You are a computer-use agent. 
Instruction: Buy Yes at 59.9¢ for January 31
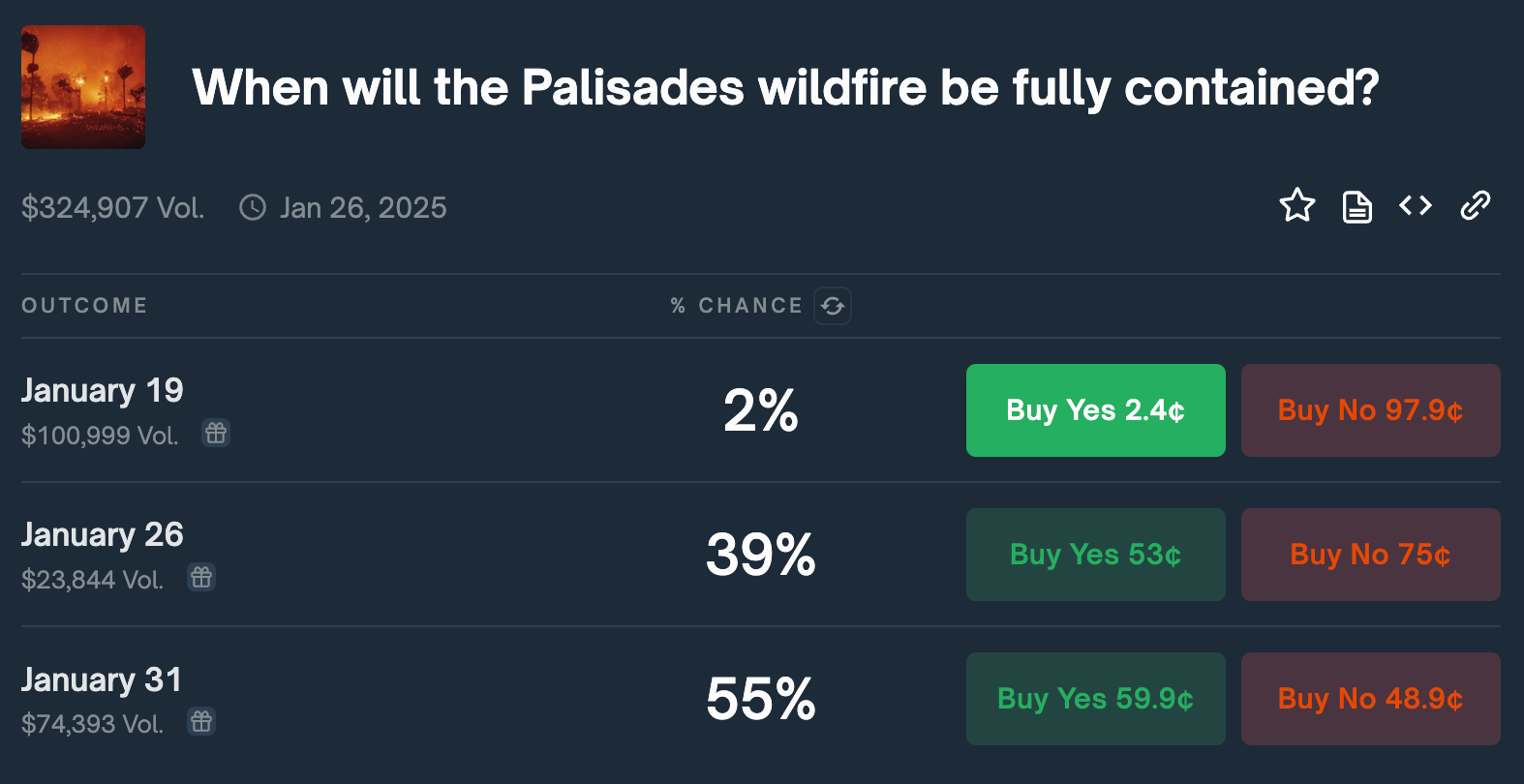click(1095, 699)
